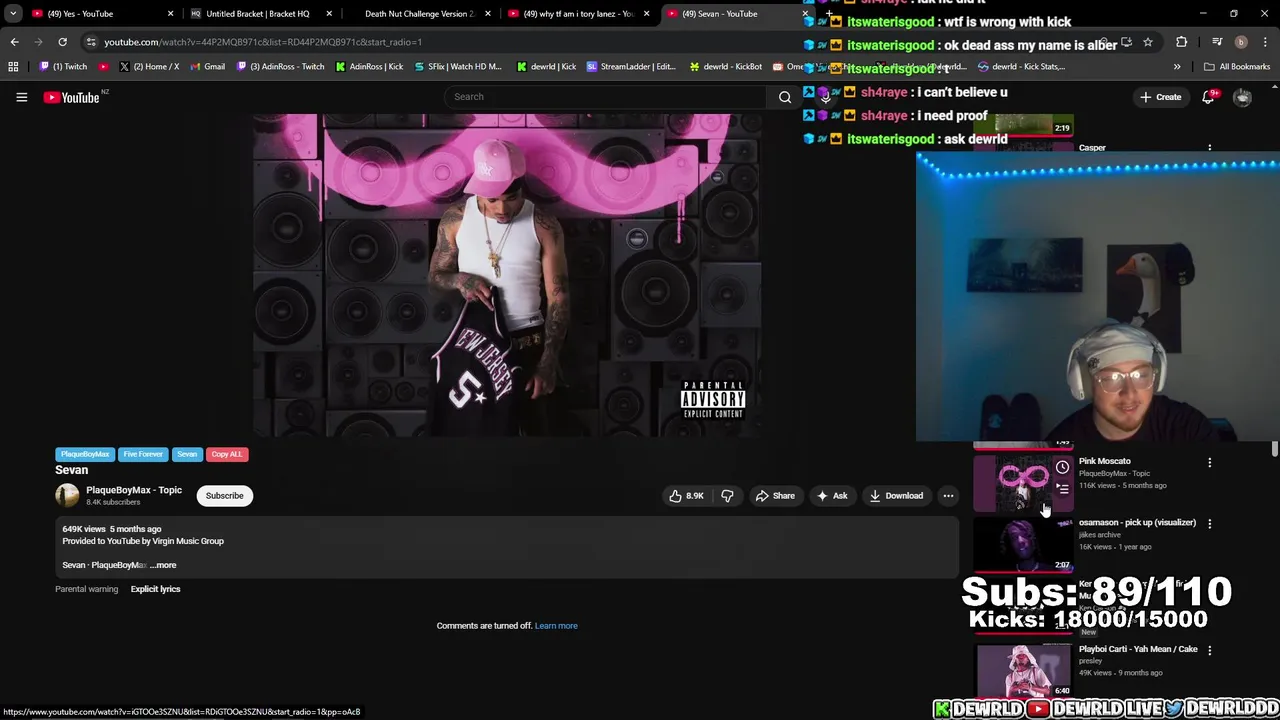1280x720 pixels.
Task: Open the All Bookmarks folder
Action: pos(1237,67)
